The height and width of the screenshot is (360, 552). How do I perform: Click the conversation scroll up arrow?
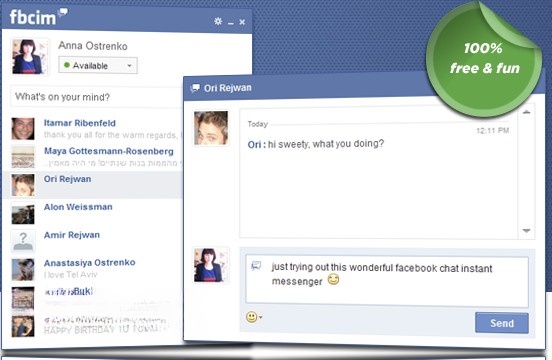pyautogui.click(x=526, y=112)
